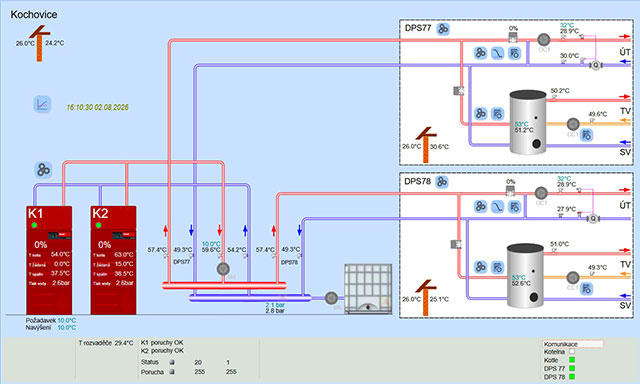
Task: Click the date and time 16:10:30 02.08.2026
Action: tap(98, 107)
